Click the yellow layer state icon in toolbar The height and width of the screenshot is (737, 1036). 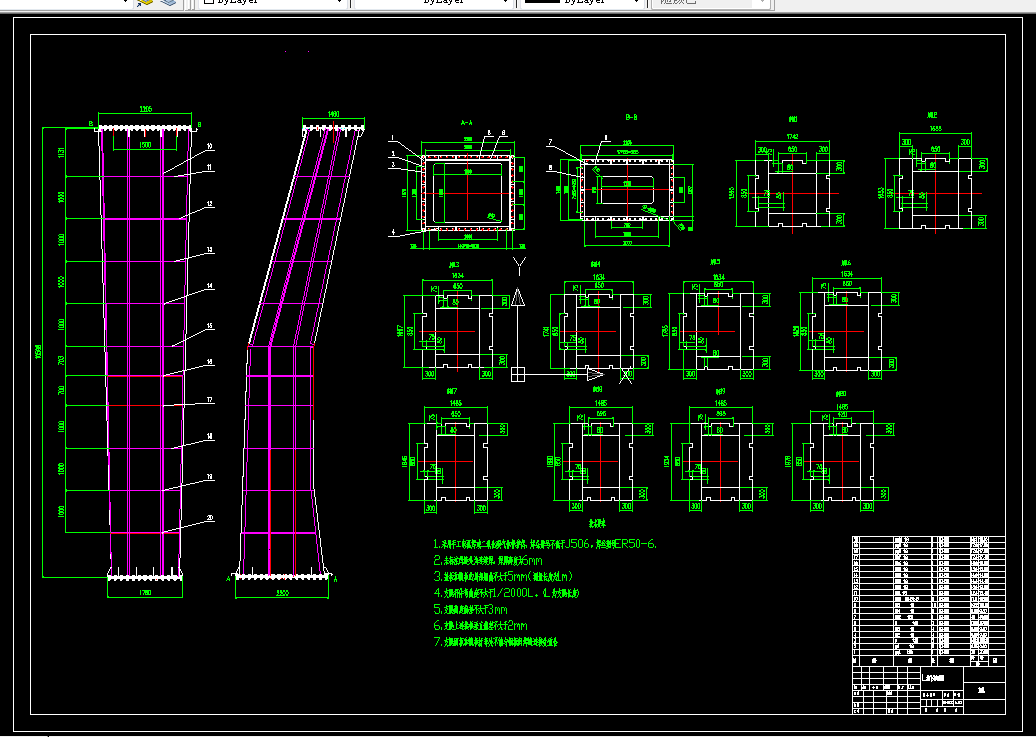[144, 2]
